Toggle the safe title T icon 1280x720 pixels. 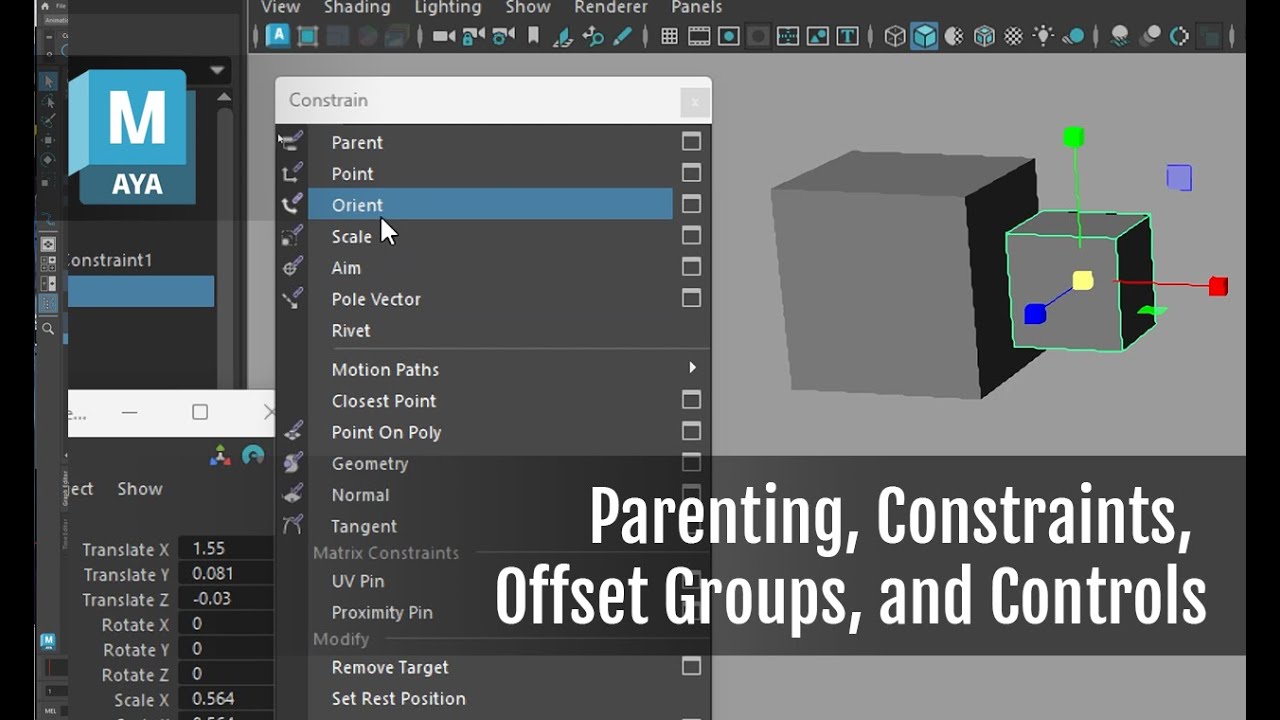pyautogui.click(x=847, y=37)
